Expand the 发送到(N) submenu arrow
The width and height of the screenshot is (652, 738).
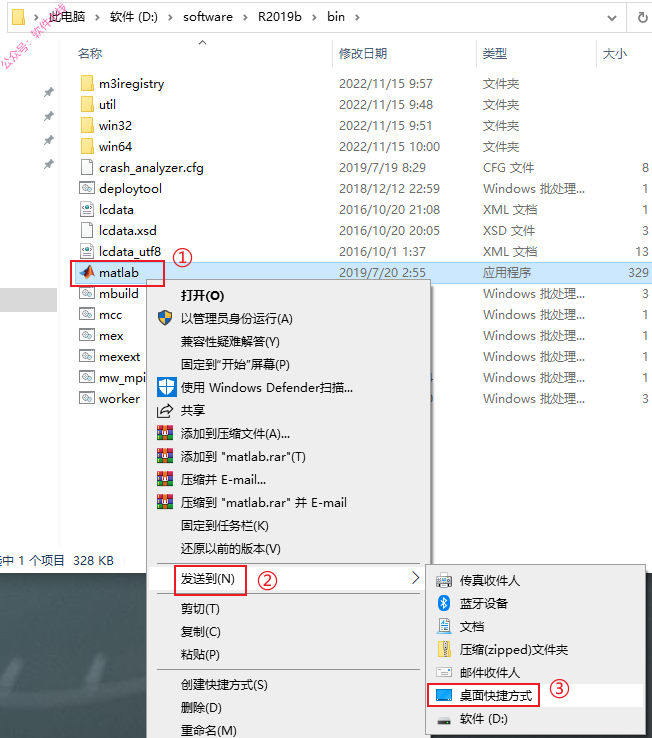[x=415, y=578]
